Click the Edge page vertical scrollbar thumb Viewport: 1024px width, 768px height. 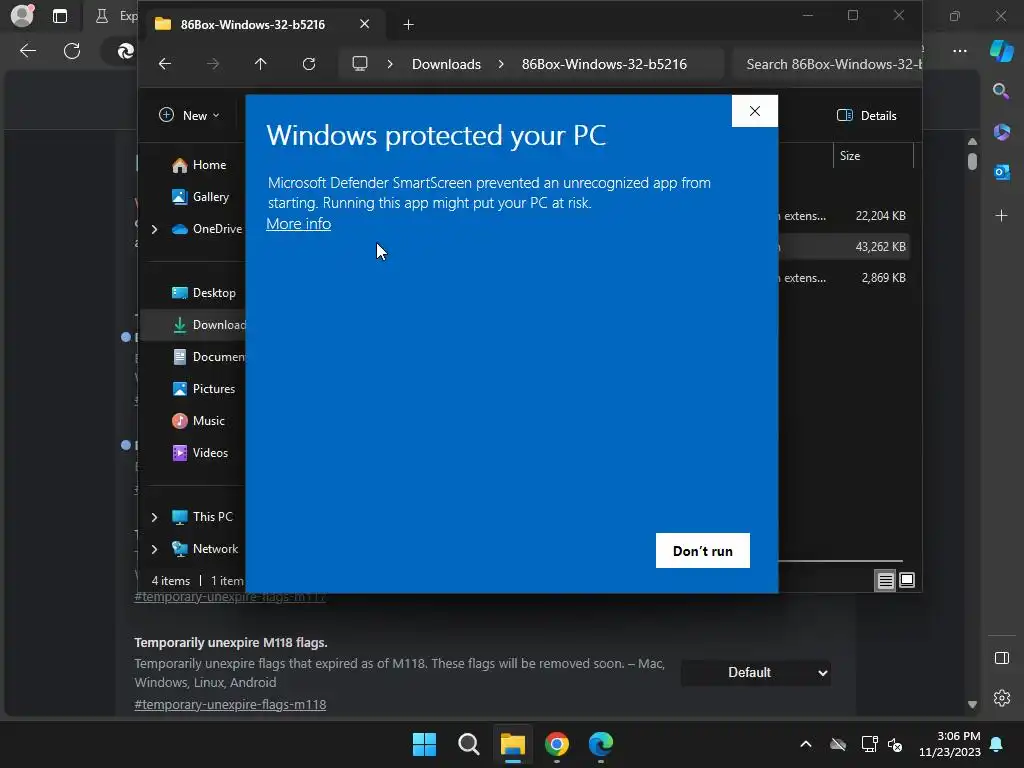tap(972, 161)
